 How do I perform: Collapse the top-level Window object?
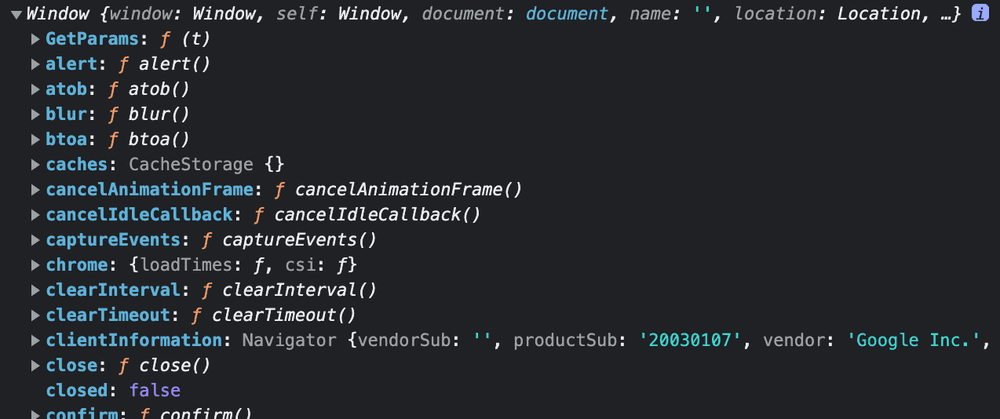17,15
